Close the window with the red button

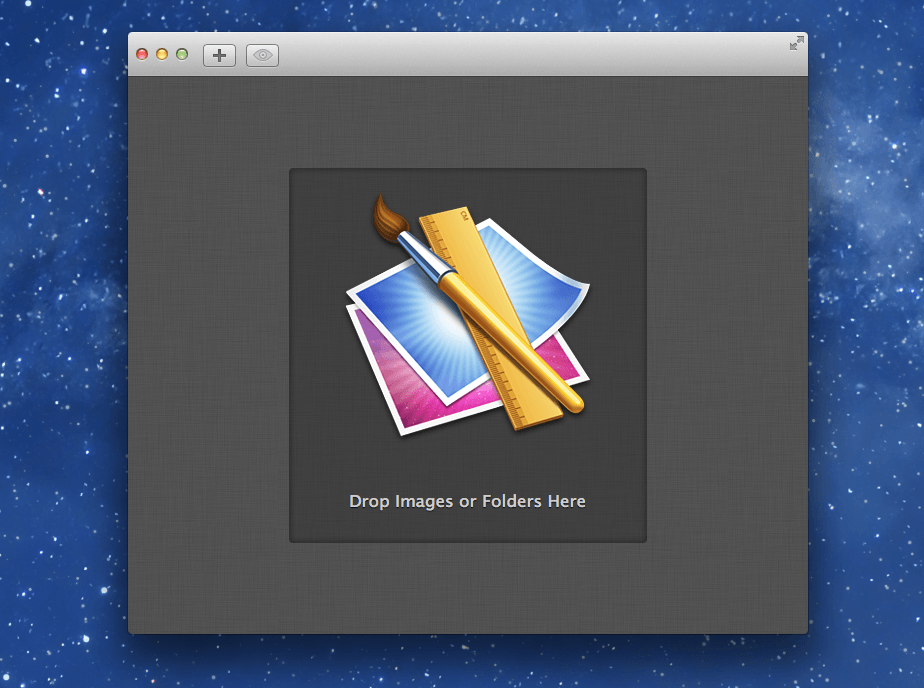(142, 54)
